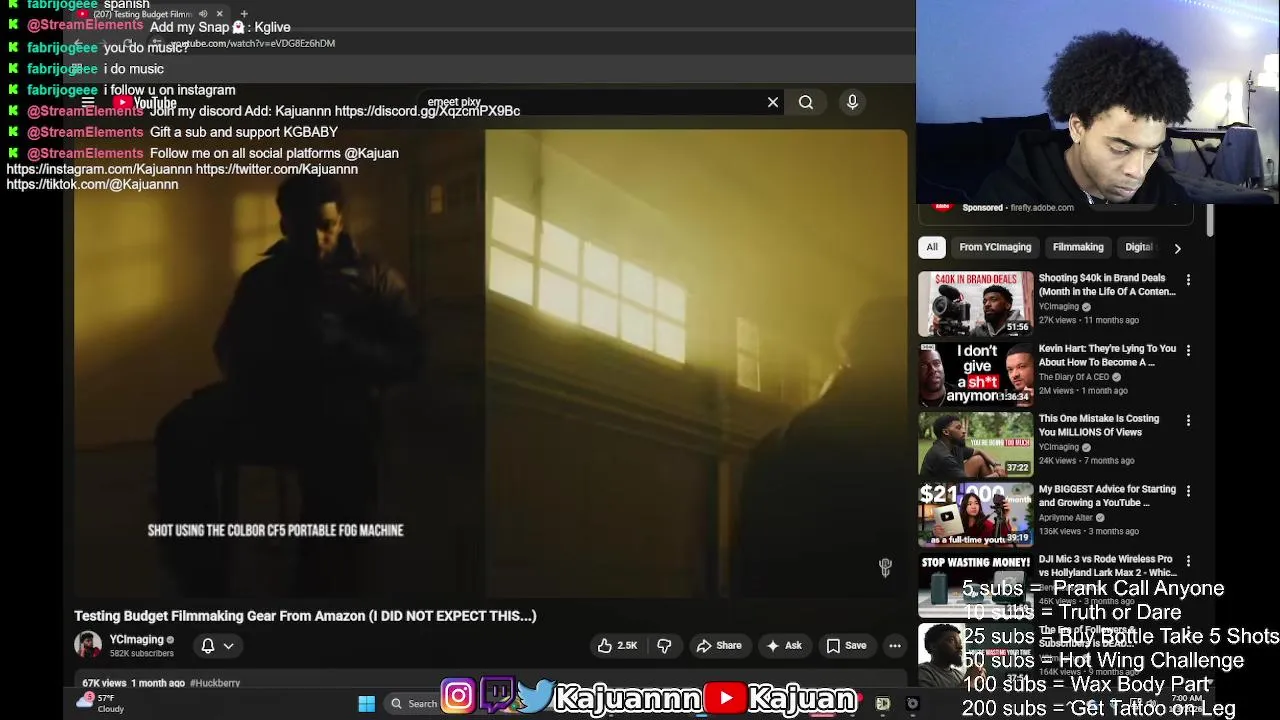Visit the YCImaging channel name link

click(x=136, y=640)
